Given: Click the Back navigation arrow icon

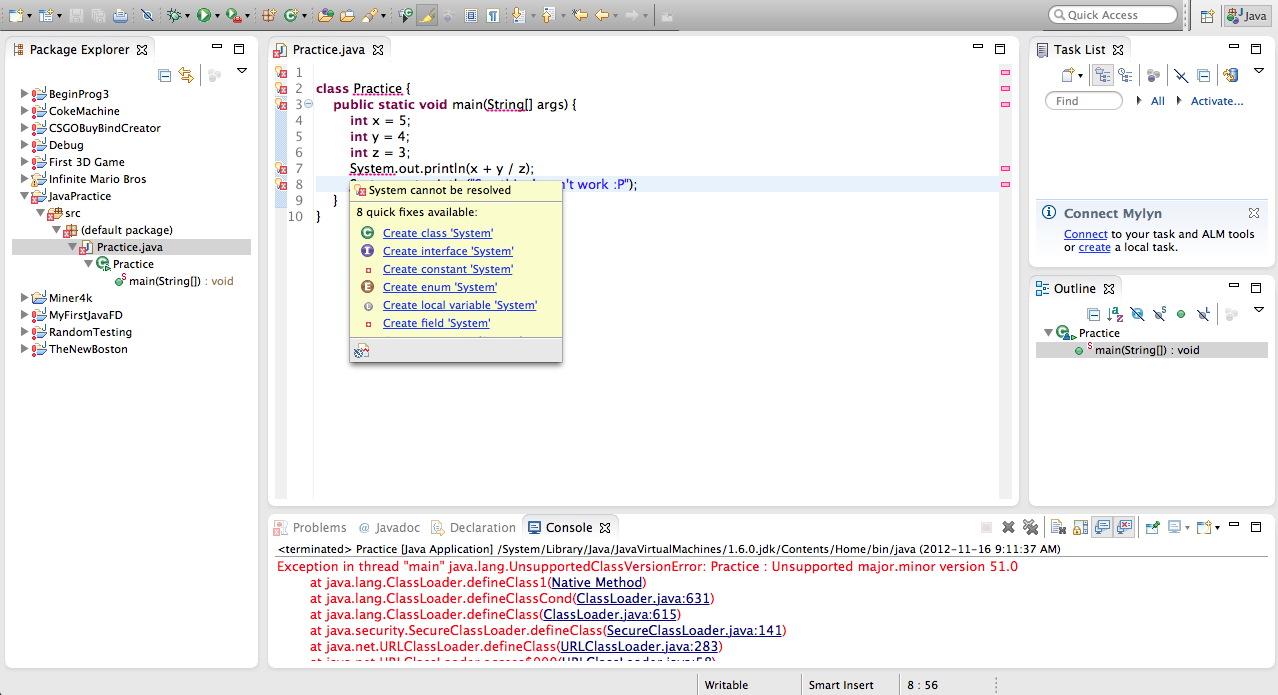Looking at the screenshot, I should click(602, 16).
